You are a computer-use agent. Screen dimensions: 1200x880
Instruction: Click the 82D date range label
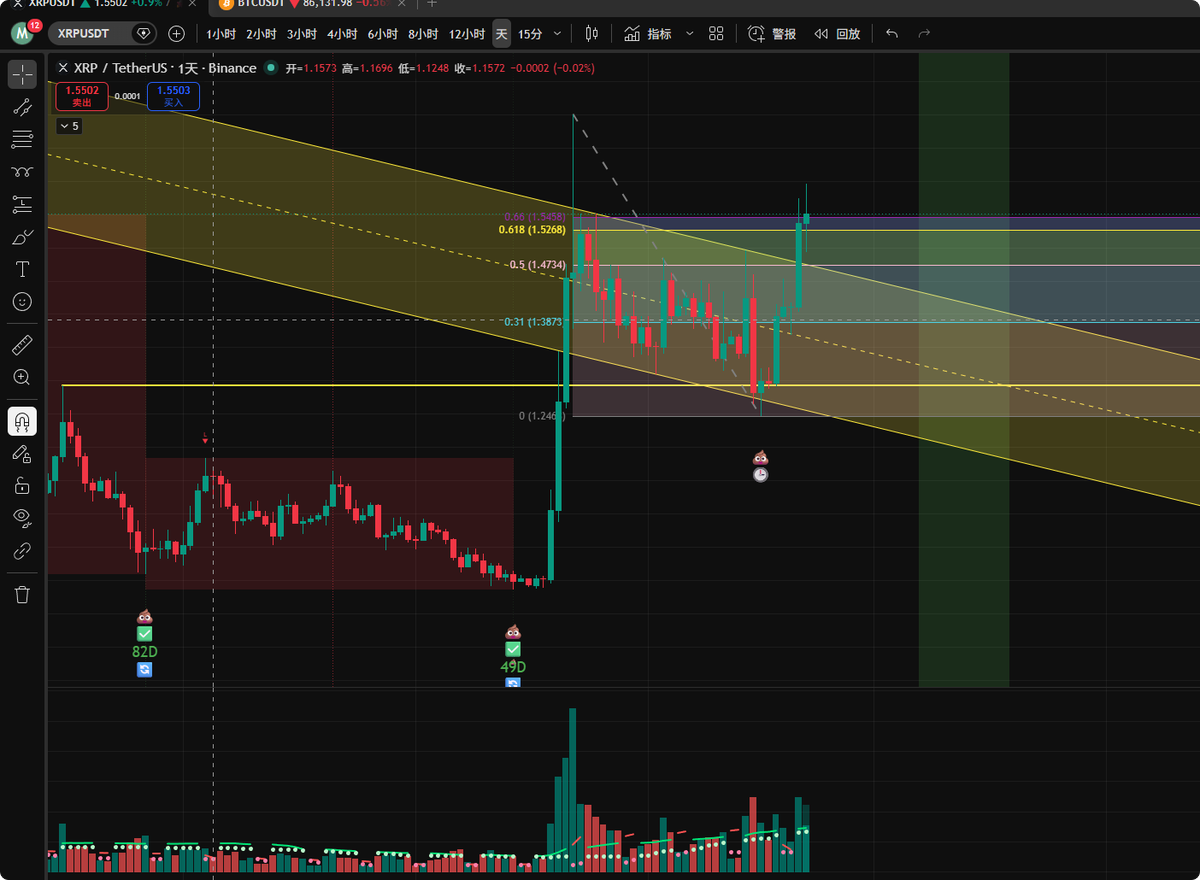click(x=145, y=651)
